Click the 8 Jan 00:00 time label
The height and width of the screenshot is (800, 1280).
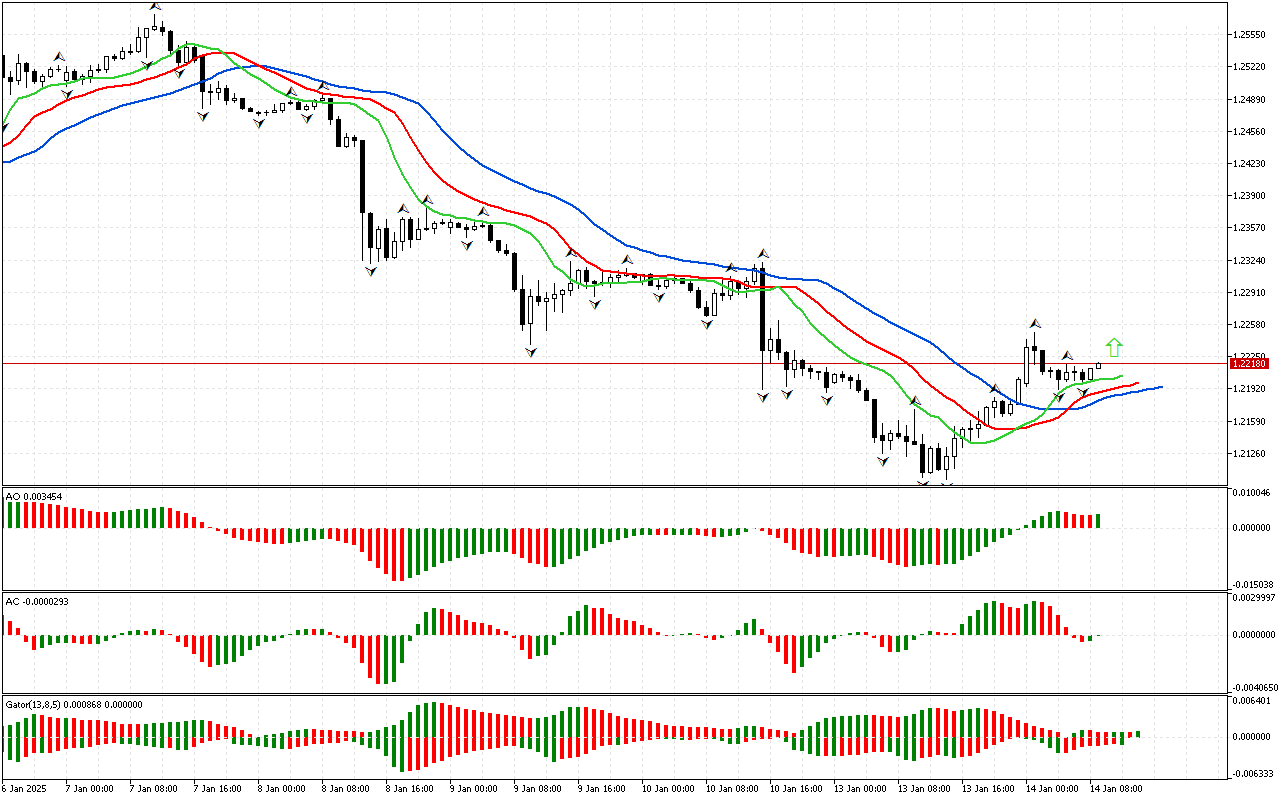pos(280,788)
